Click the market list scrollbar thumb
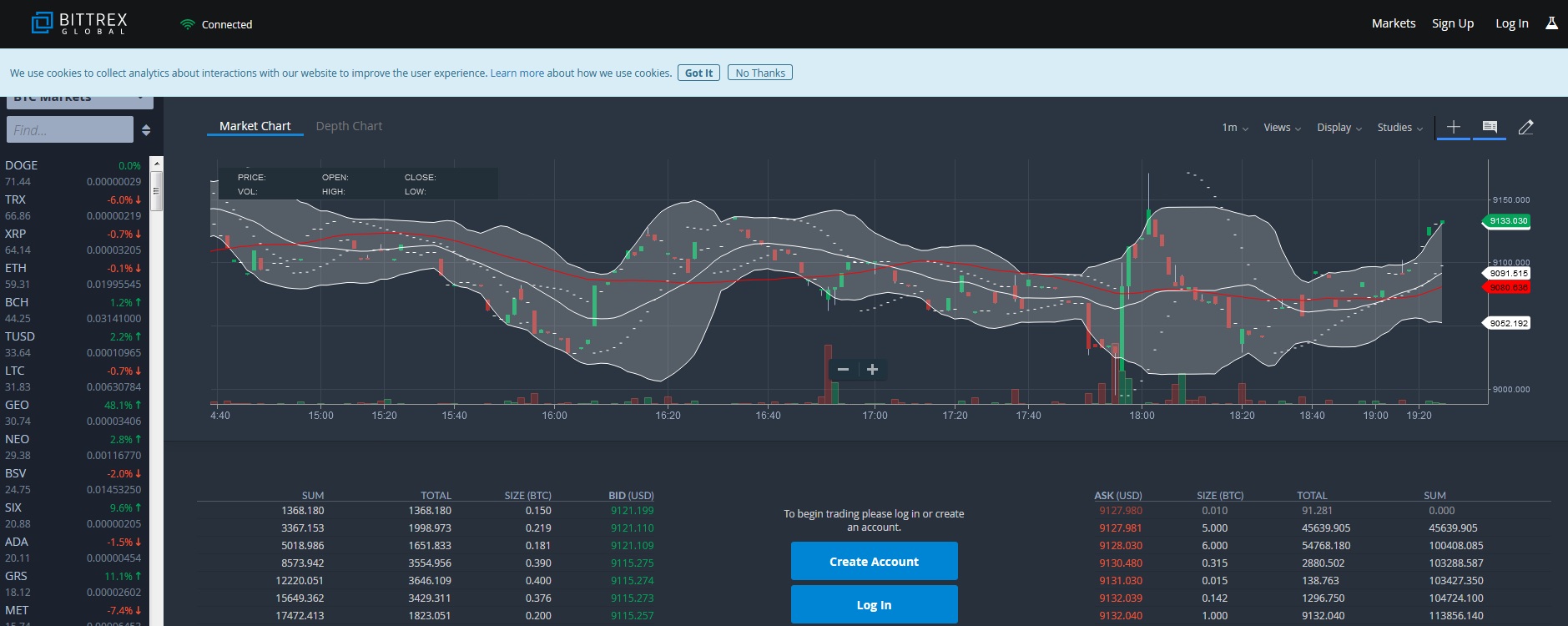The image size is (1568, 626). click(x=156, y=191)
